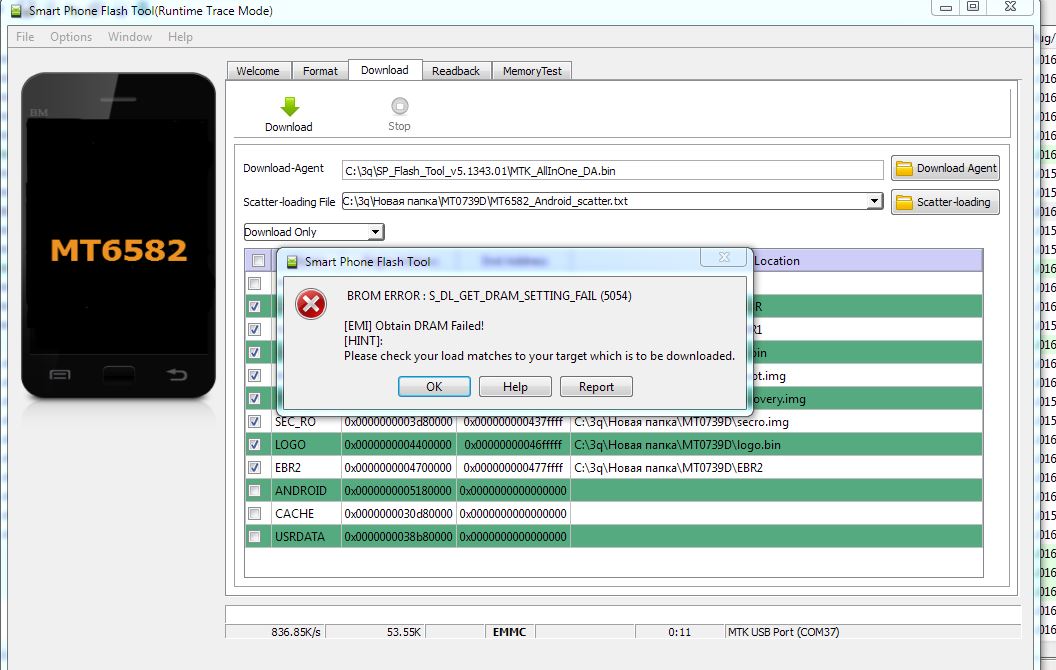Viewport: 1056px width, 670px height.
Task: Open the Scatter-loading File path dropdown
Action: [874, 201]
